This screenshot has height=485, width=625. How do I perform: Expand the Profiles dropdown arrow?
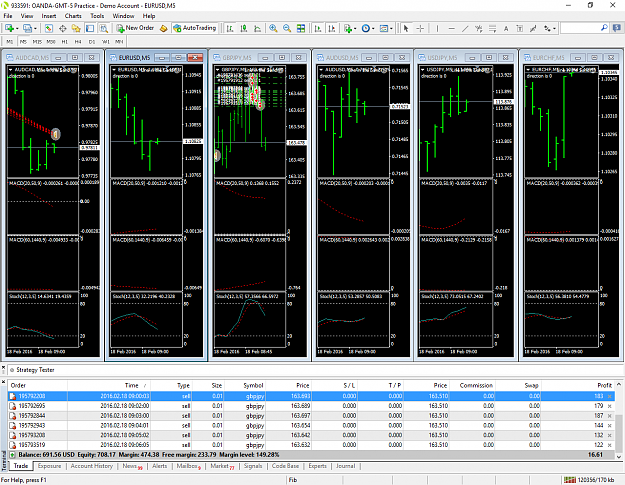pos(35,28)
